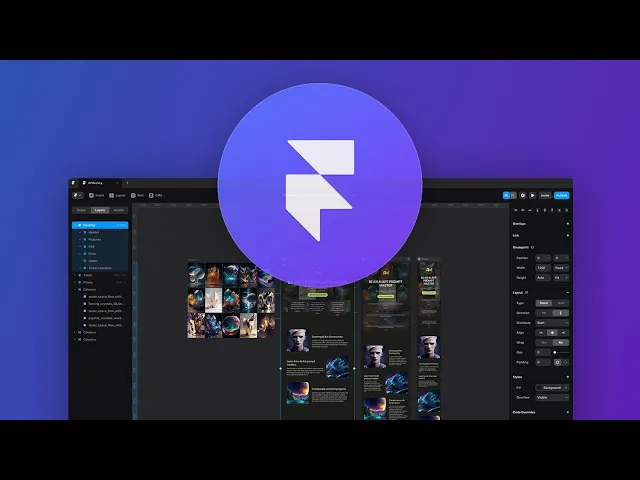Open the Framer main menu dropdown

[x=78, y=196]
